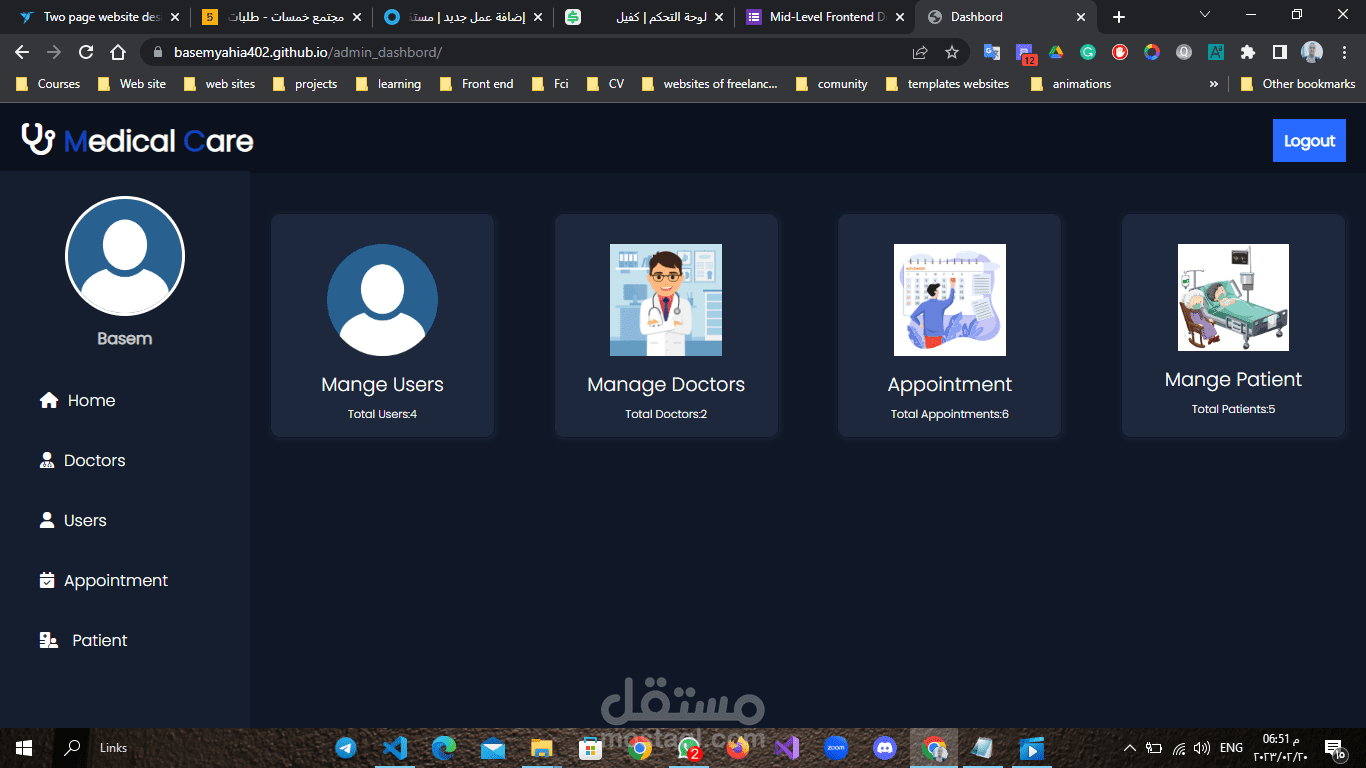Expand the overflow bookmarks with the double arrow
This screenshot has height=768, width=1366.
tap(1213, 84)
